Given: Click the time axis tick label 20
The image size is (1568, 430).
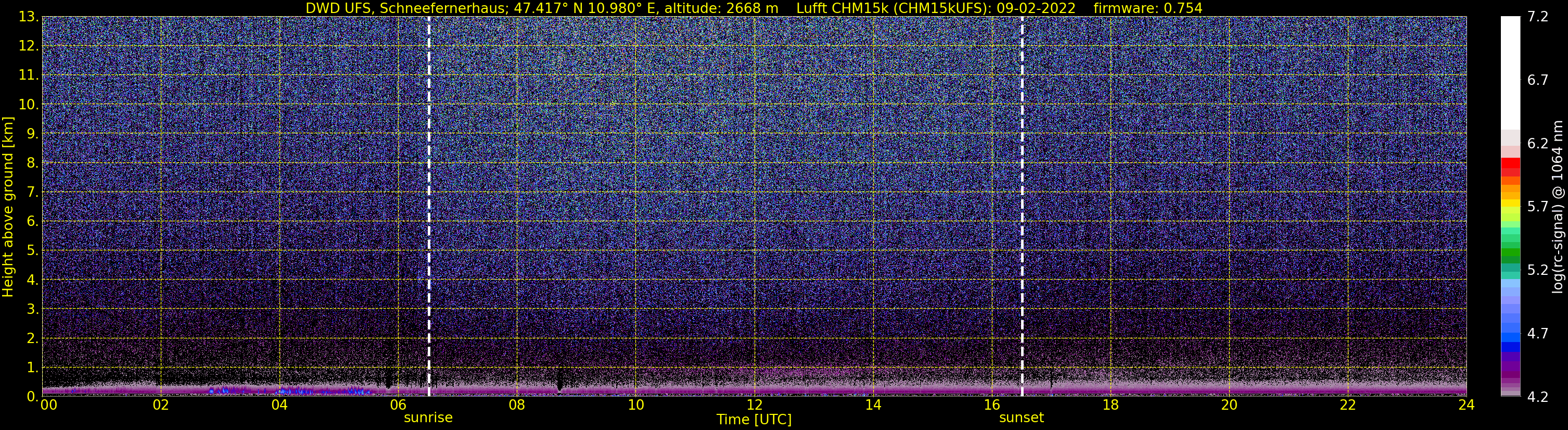Looking at the screenshot, I should pos(1229,405).
